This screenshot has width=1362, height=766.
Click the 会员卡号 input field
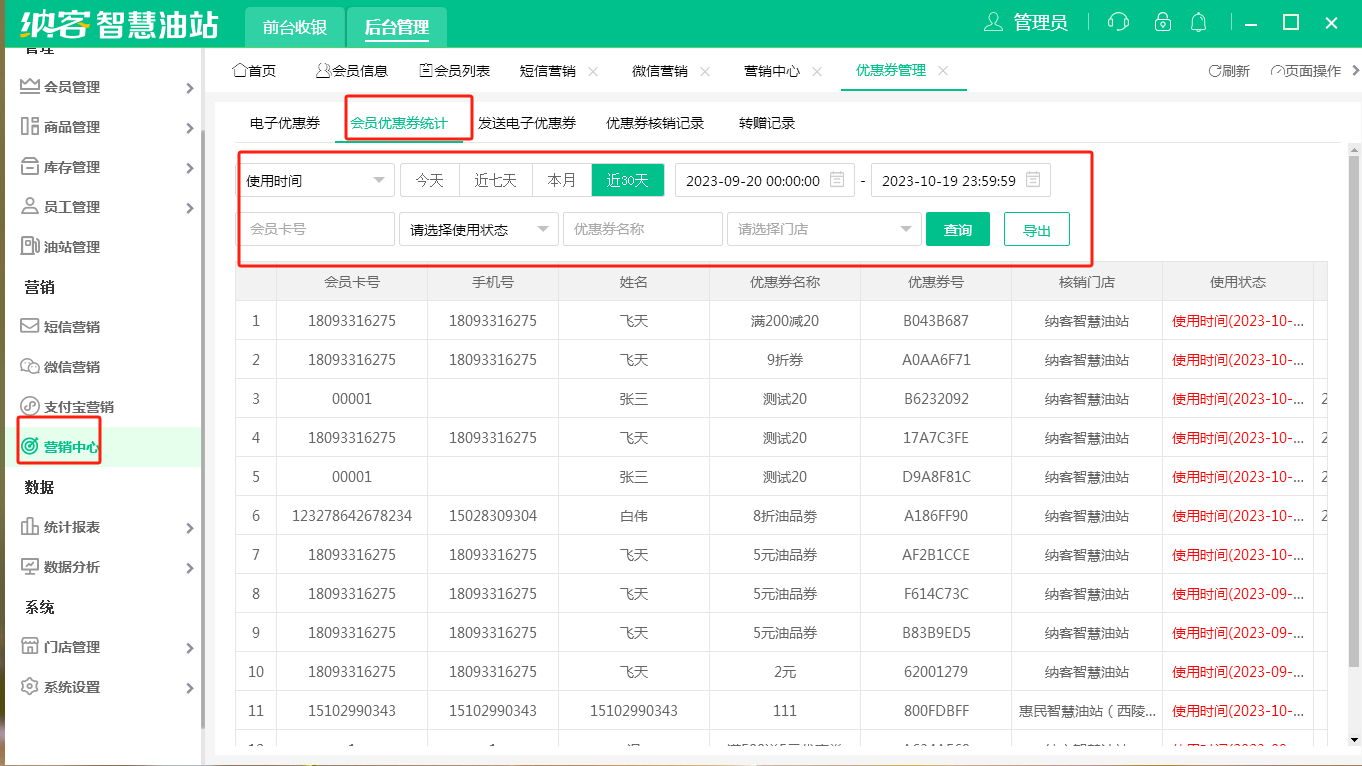point(316,229)
